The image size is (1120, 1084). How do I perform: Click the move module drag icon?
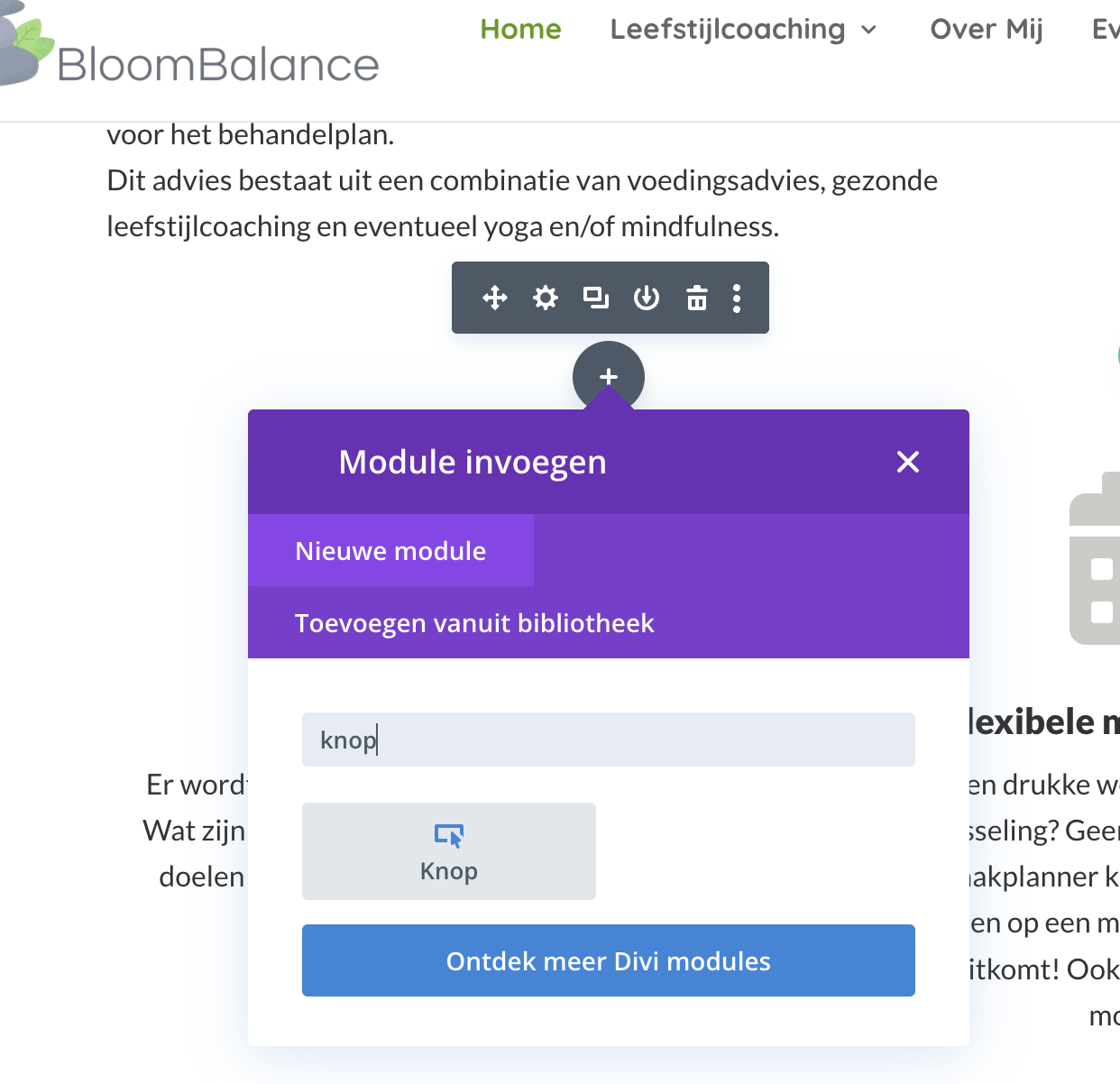[x=495, y=298]
